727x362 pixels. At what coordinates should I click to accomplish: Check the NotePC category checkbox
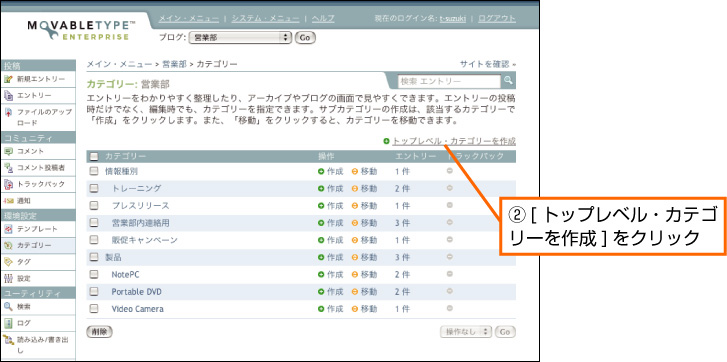tap(94, 274)
